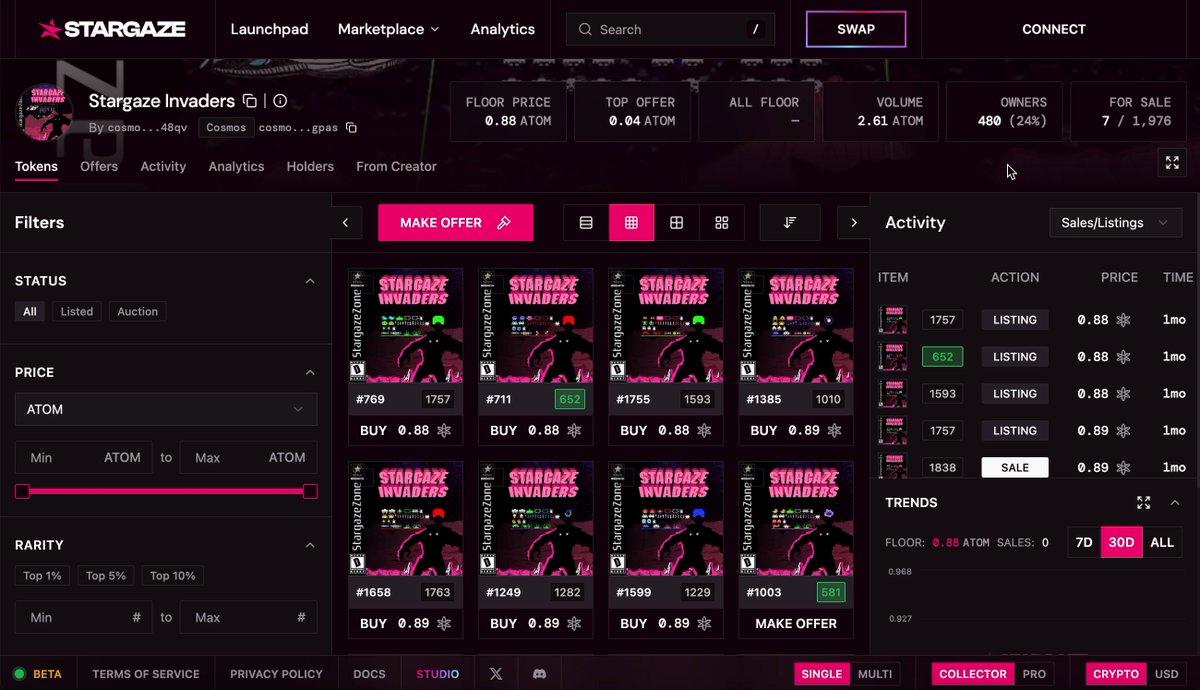Collapse the PRICE filter section

click(x=310, y=372)
